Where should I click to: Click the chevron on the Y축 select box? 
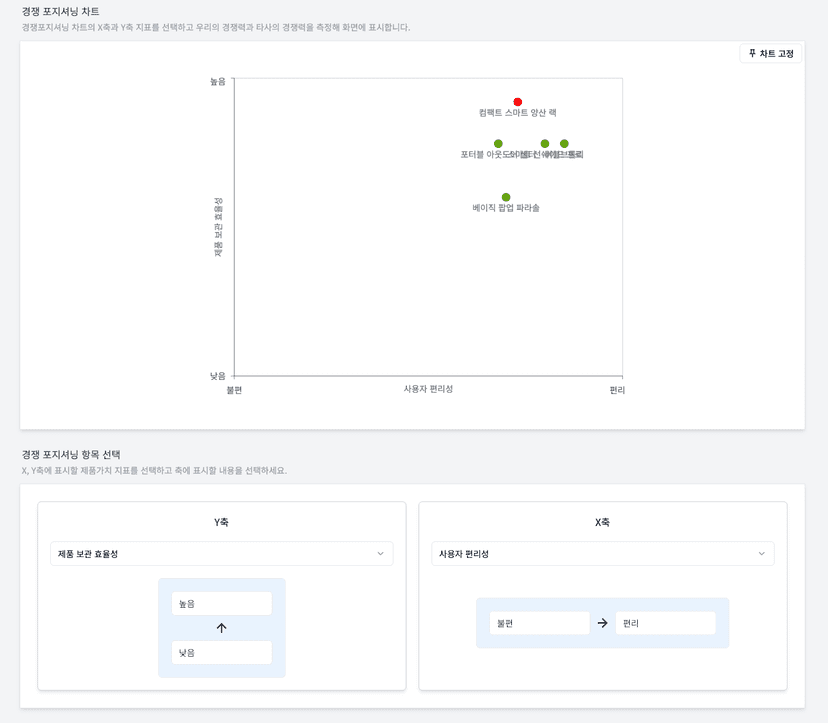pyautogui.click(x=380, y=554)
